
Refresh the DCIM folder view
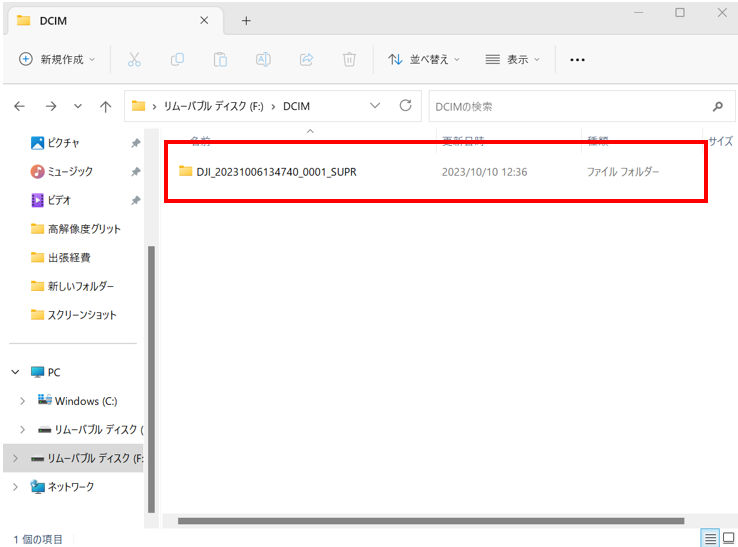(x=405, y=106)
